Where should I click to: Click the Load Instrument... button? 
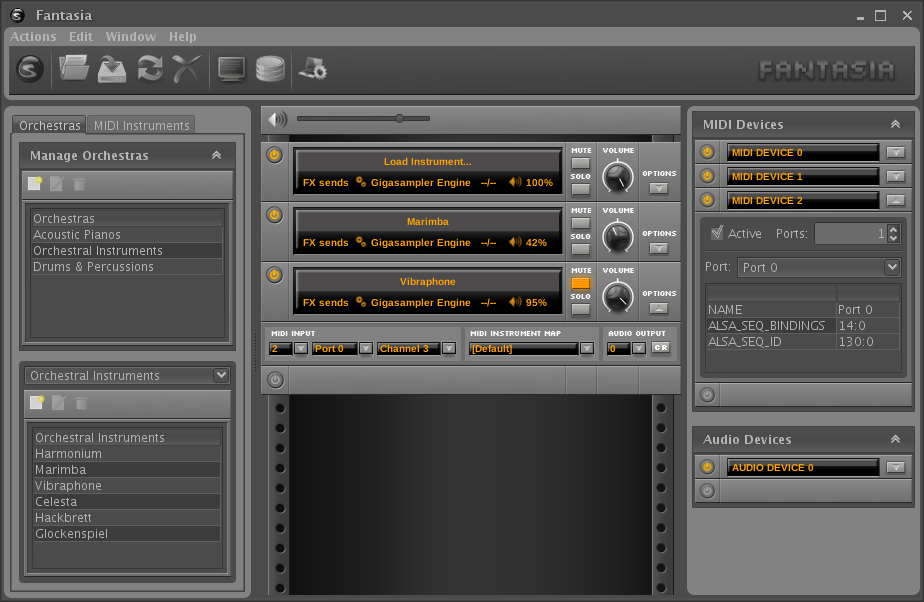(x=427, y=162)
